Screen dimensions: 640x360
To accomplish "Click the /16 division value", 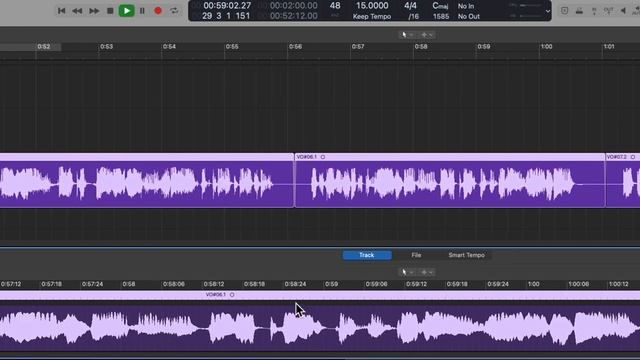I will 413,16.
